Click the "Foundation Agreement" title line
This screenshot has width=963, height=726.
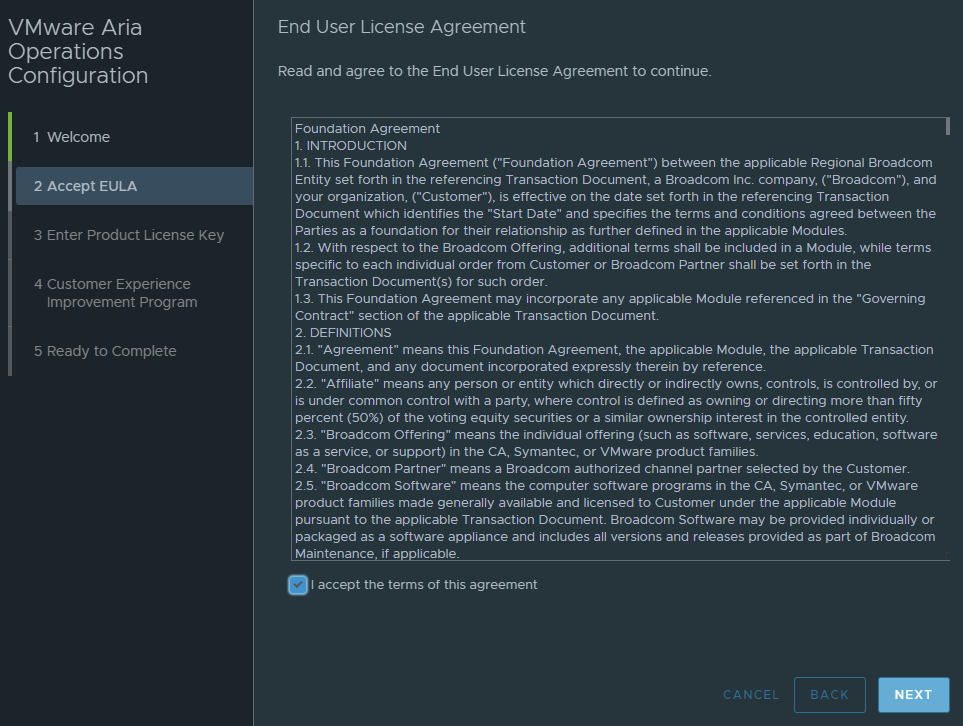click(367, 128)
